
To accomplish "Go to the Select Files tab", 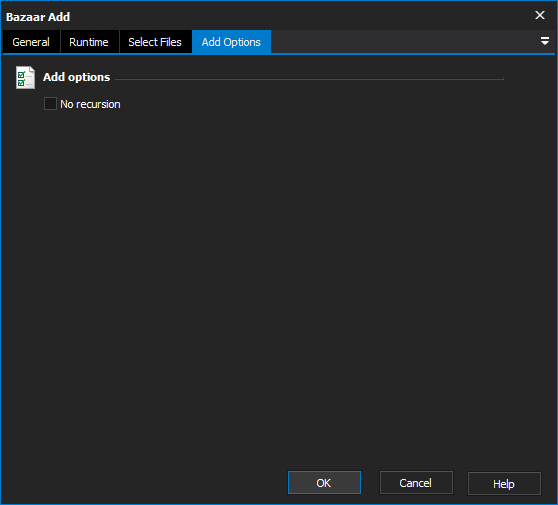I will pos(155,42).
